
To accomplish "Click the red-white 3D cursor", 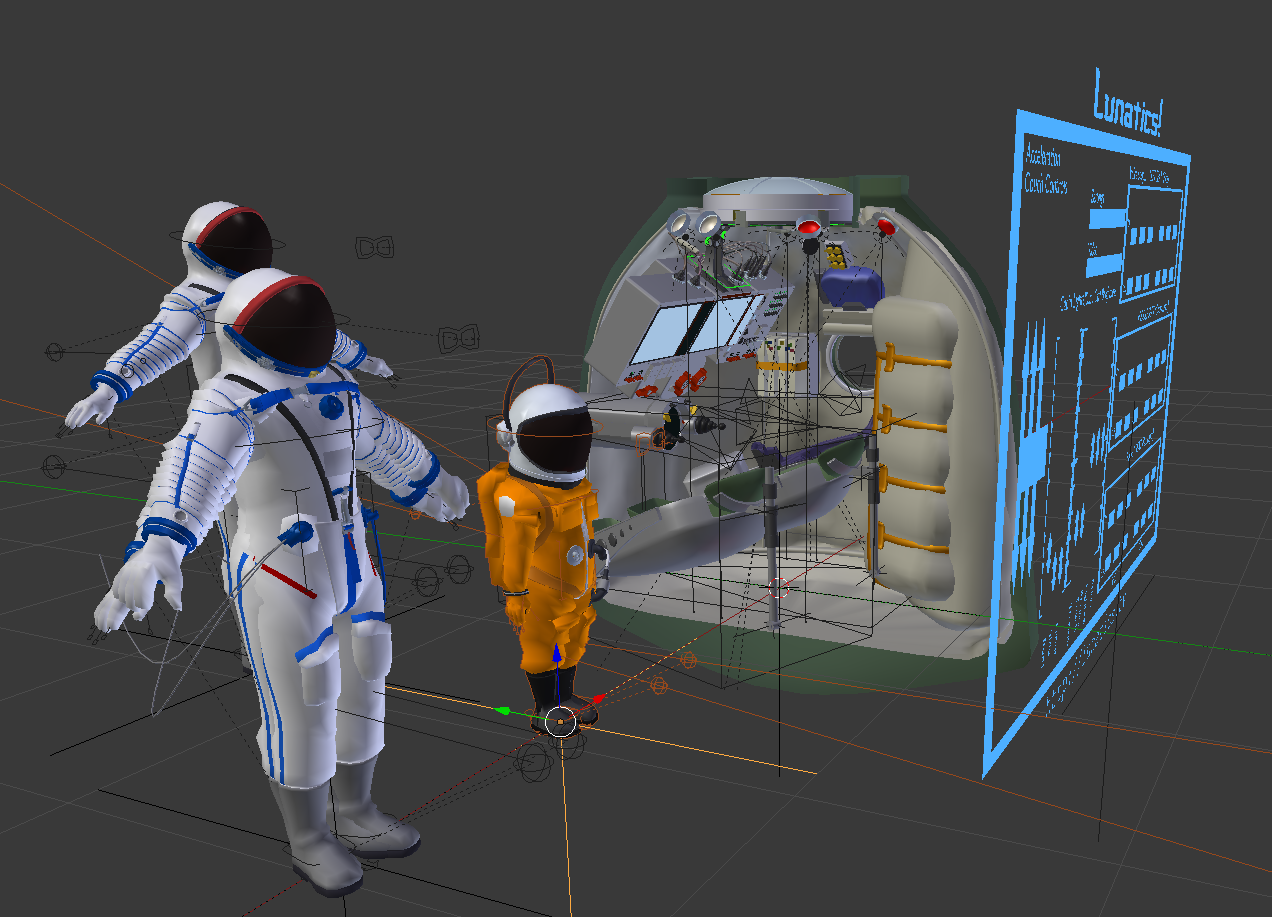I will pos(780,587).
